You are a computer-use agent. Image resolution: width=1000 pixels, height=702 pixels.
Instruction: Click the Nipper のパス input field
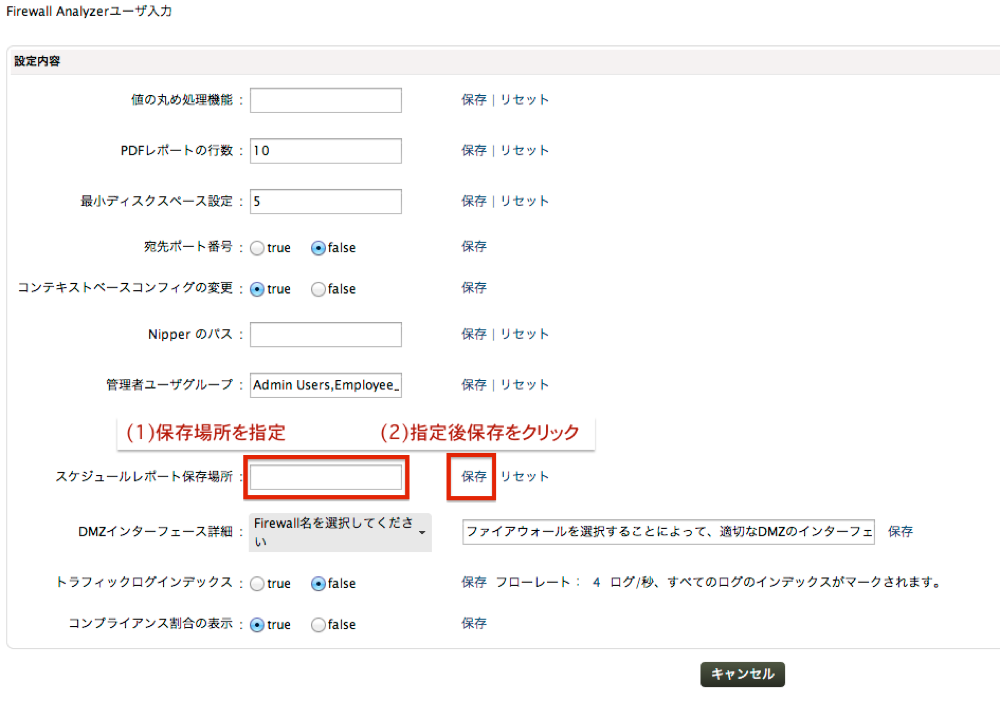(326, 334)
